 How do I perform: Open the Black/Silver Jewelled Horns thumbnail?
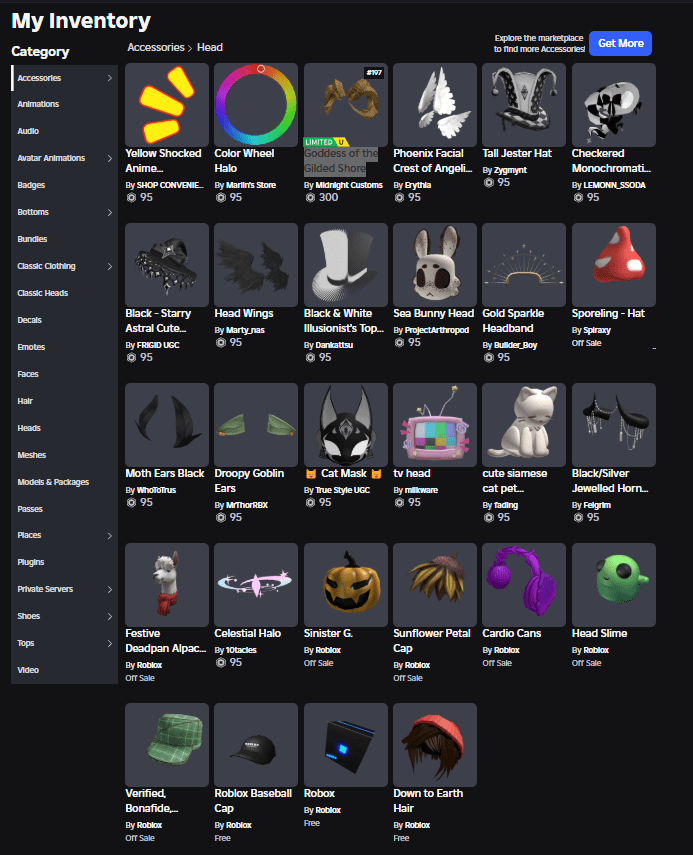click(x=614, y=425)
